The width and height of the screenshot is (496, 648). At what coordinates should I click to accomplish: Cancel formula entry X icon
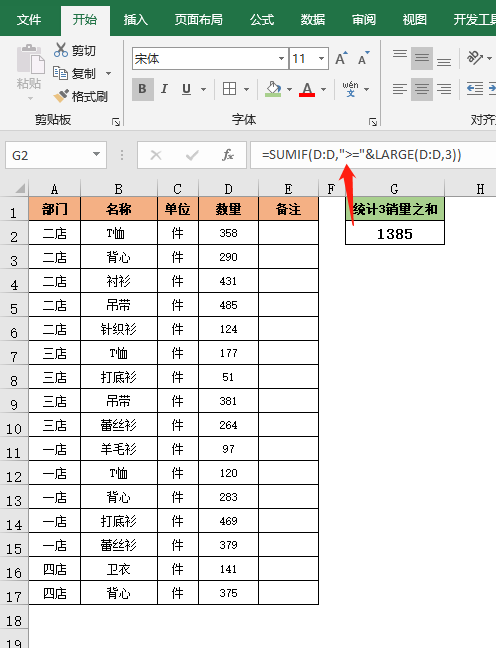pyautogui.click(x=156, y=155)
